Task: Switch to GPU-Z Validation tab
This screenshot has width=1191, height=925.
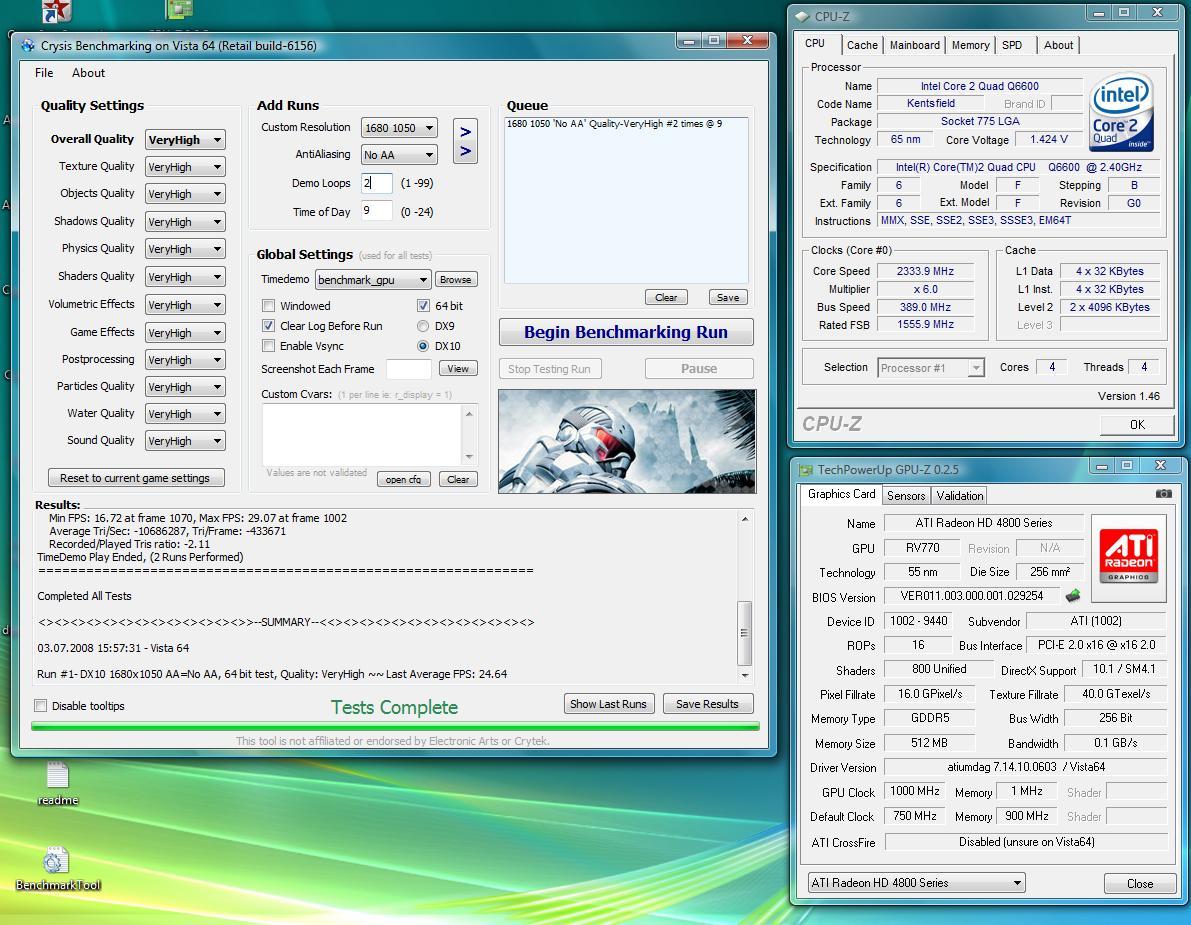Action: pyautogui.click(x=959, y=495)
